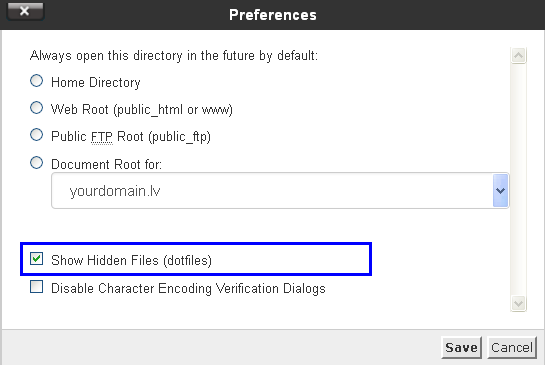Click the Preferences title bar
Screen dimensions: 545x365
coord(272,15)
